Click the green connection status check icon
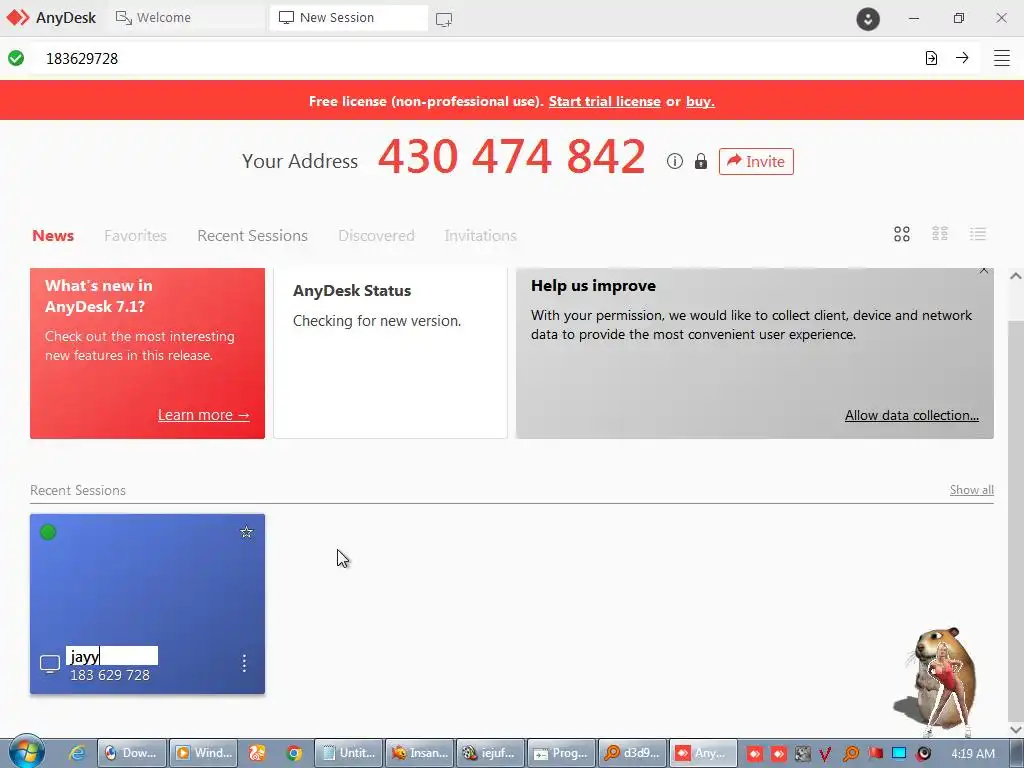 [16, 58]
